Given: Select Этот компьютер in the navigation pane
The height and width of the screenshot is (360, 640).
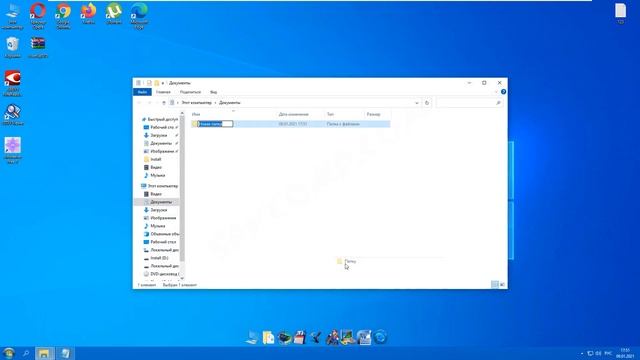Looking at the screenshot, I should [160, 186].
